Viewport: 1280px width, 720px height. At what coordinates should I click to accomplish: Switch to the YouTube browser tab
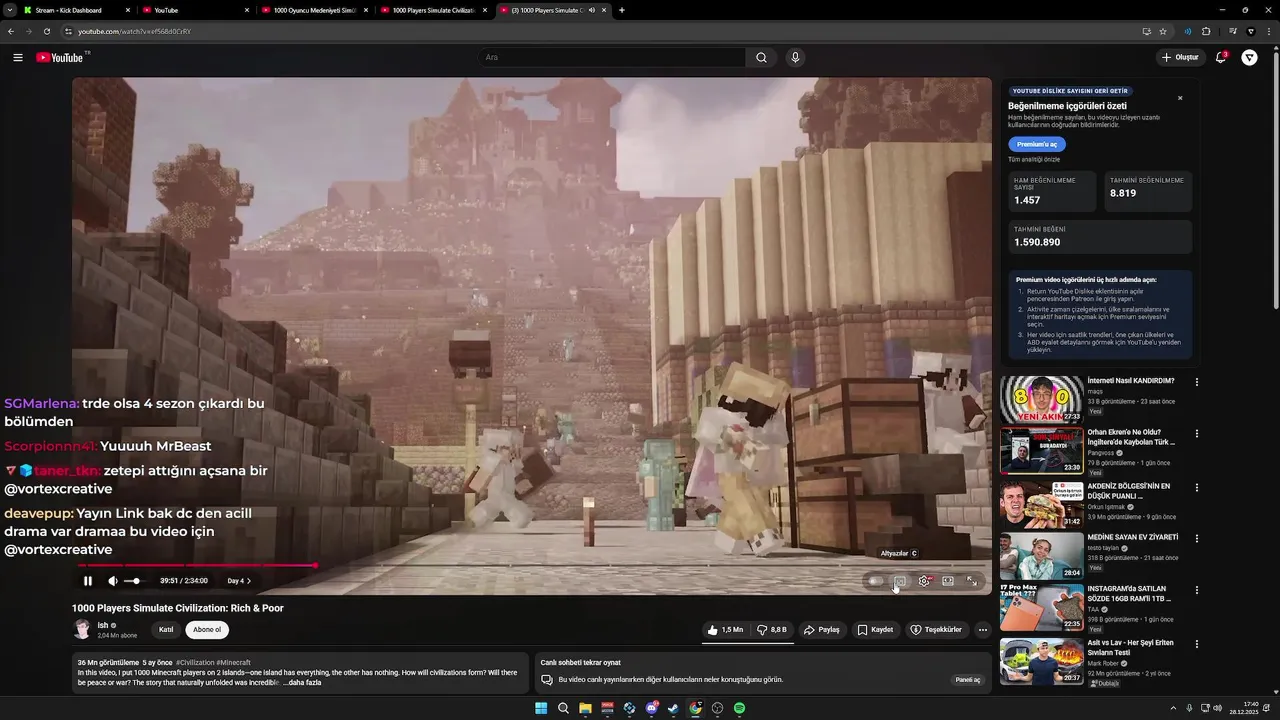[195, 10]
